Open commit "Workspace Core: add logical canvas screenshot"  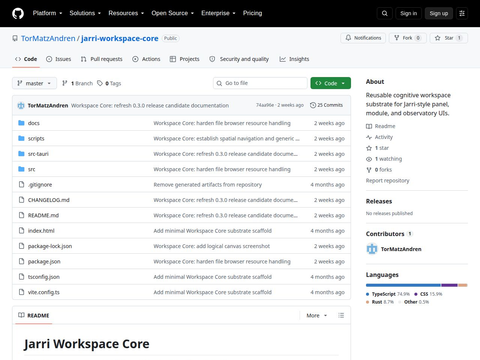212,246
